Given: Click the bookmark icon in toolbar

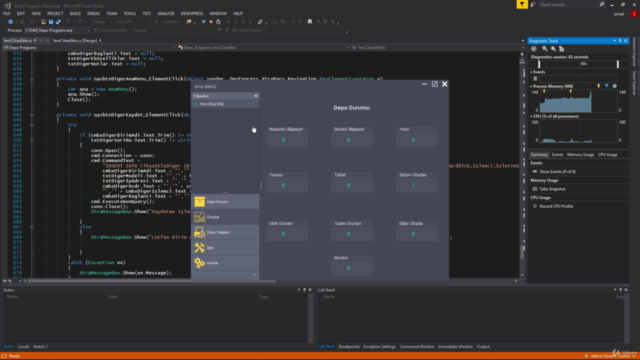Looking at the screenshot, I should click(x=310, y=22).
